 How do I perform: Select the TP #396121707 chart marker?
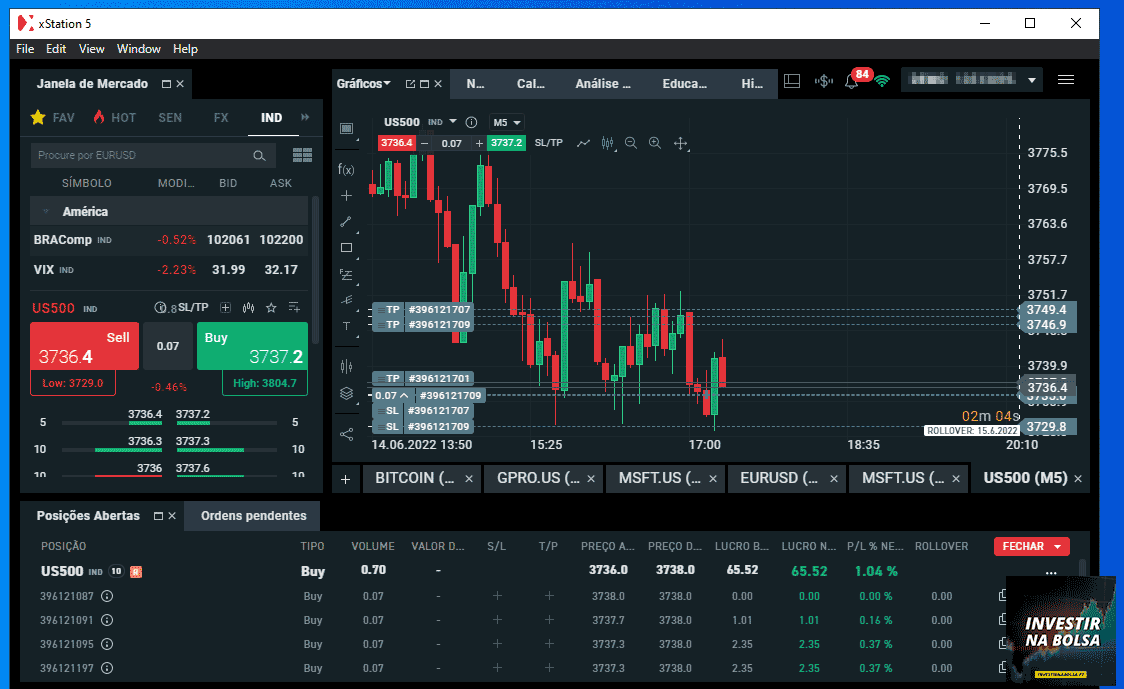[x=422, y=310]
